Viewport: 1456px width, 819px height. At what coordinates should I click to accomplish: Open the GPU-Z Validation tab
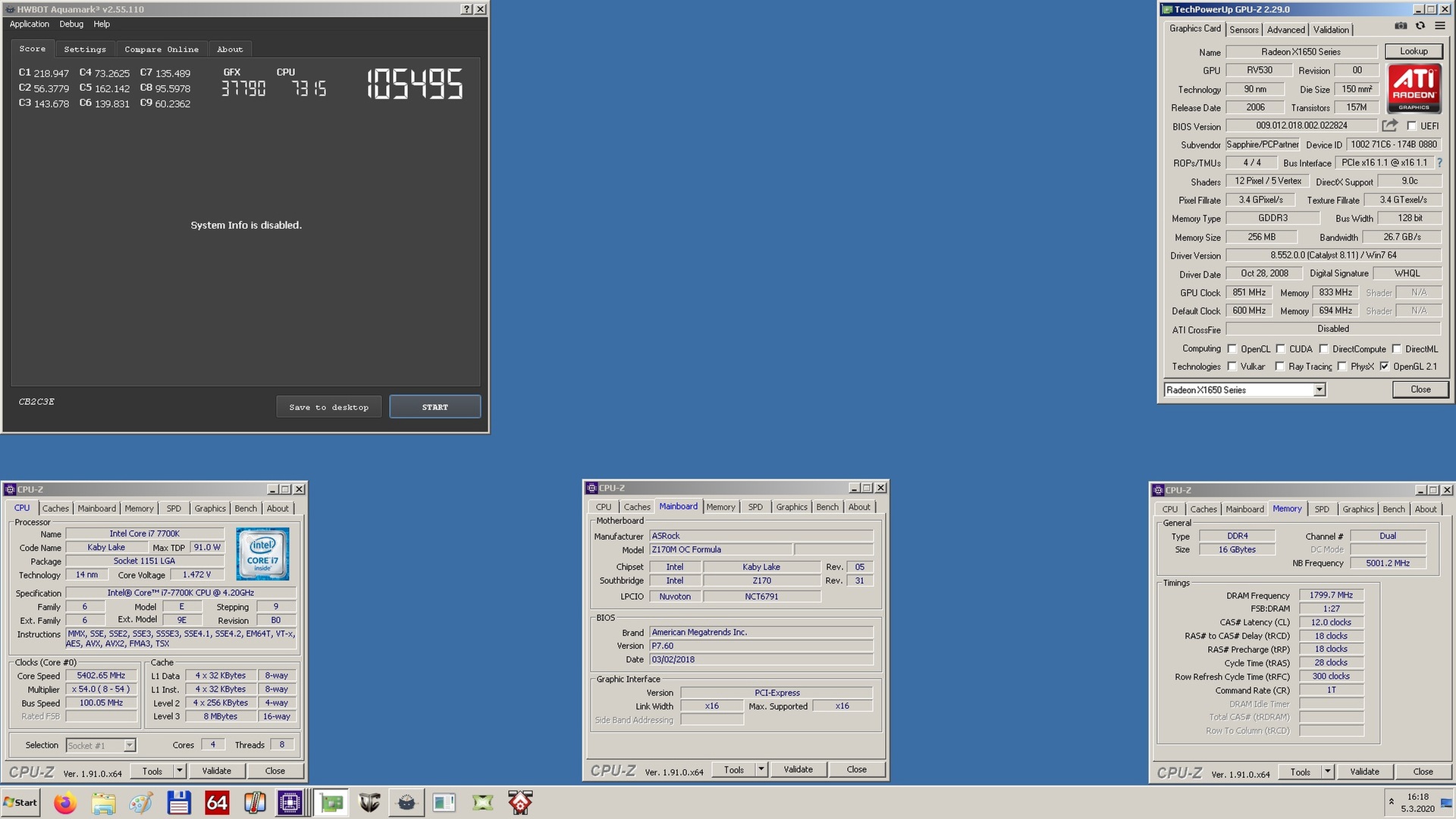tap(1331, 30)
